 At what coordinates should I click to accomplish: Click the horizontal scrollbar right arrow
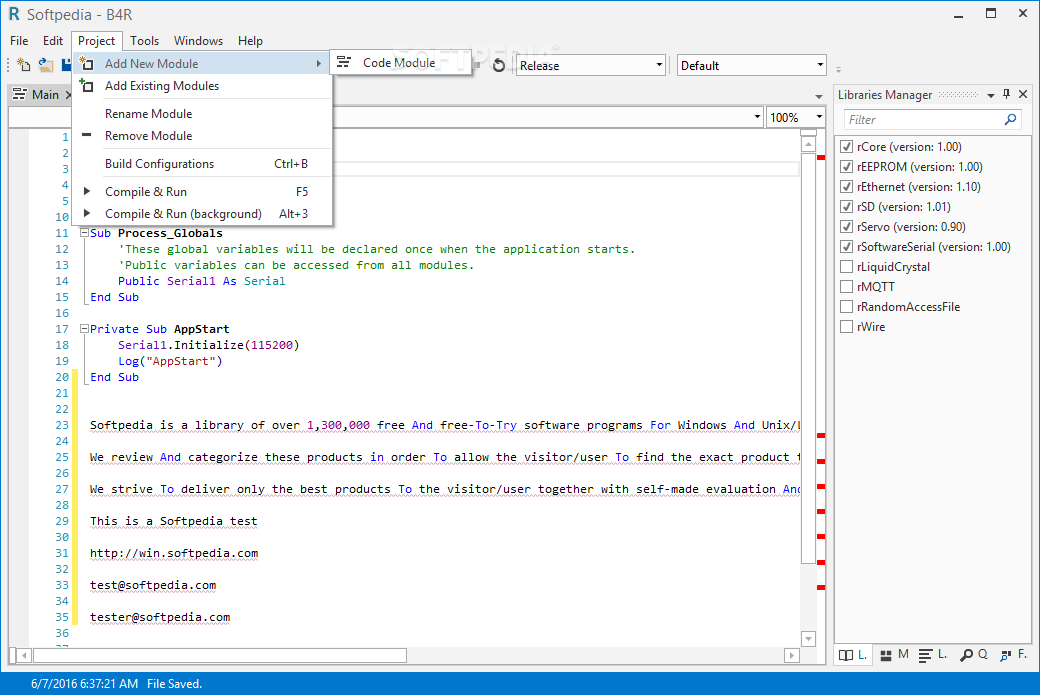pos(791,655)
